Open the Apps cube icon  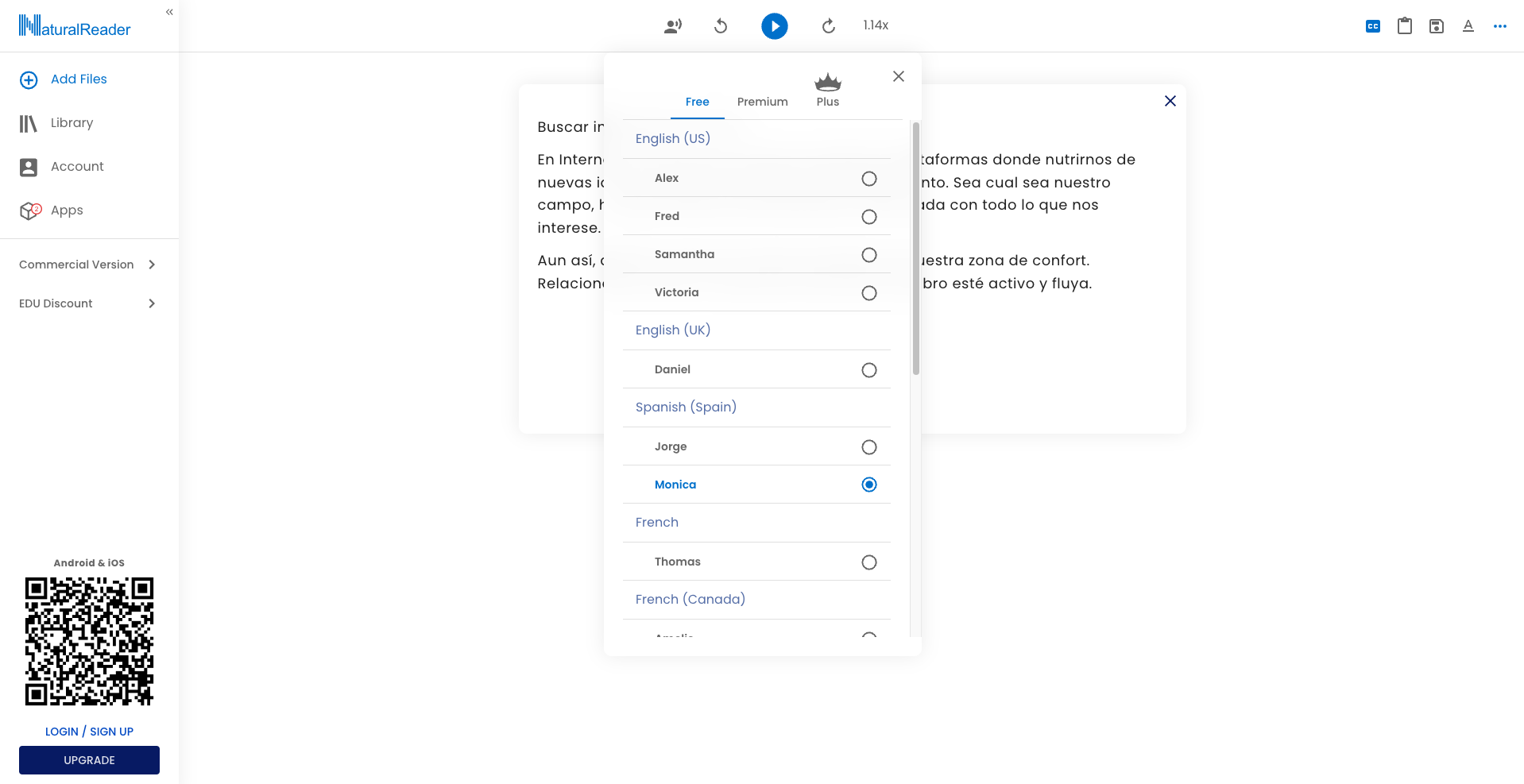click(x=30, y=210)
